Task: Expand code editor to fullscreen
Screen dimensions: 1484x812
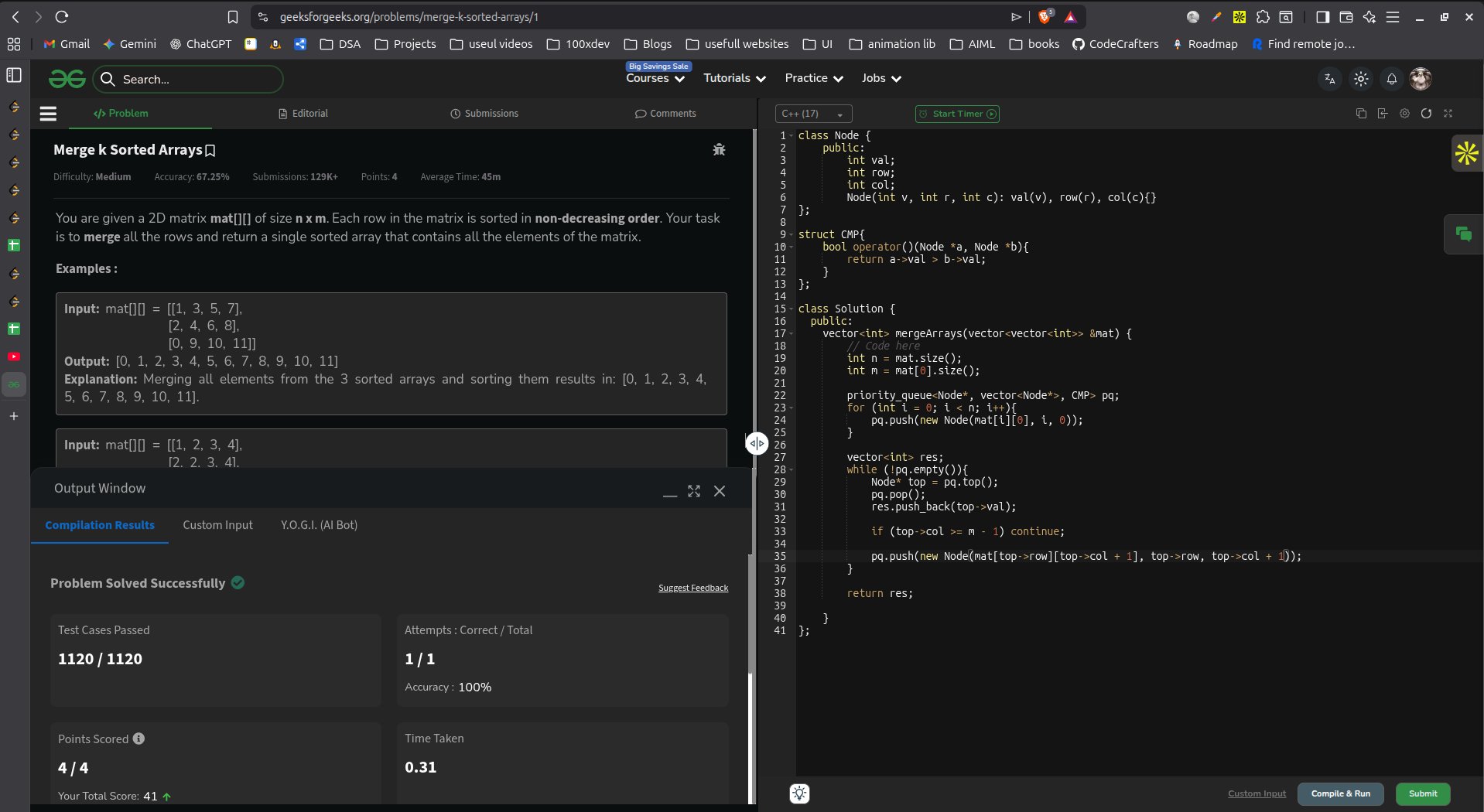Action: 1448,114
